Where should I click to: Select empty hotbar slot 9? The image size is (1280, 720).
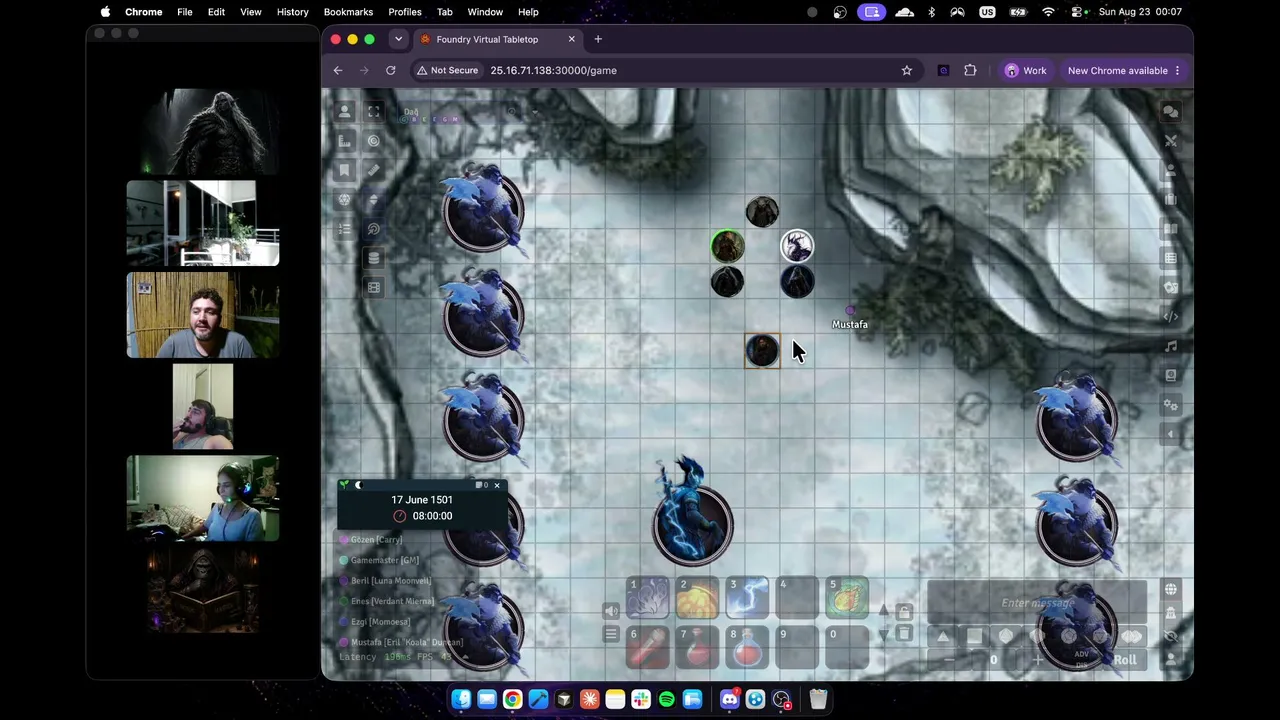(797, 647)
